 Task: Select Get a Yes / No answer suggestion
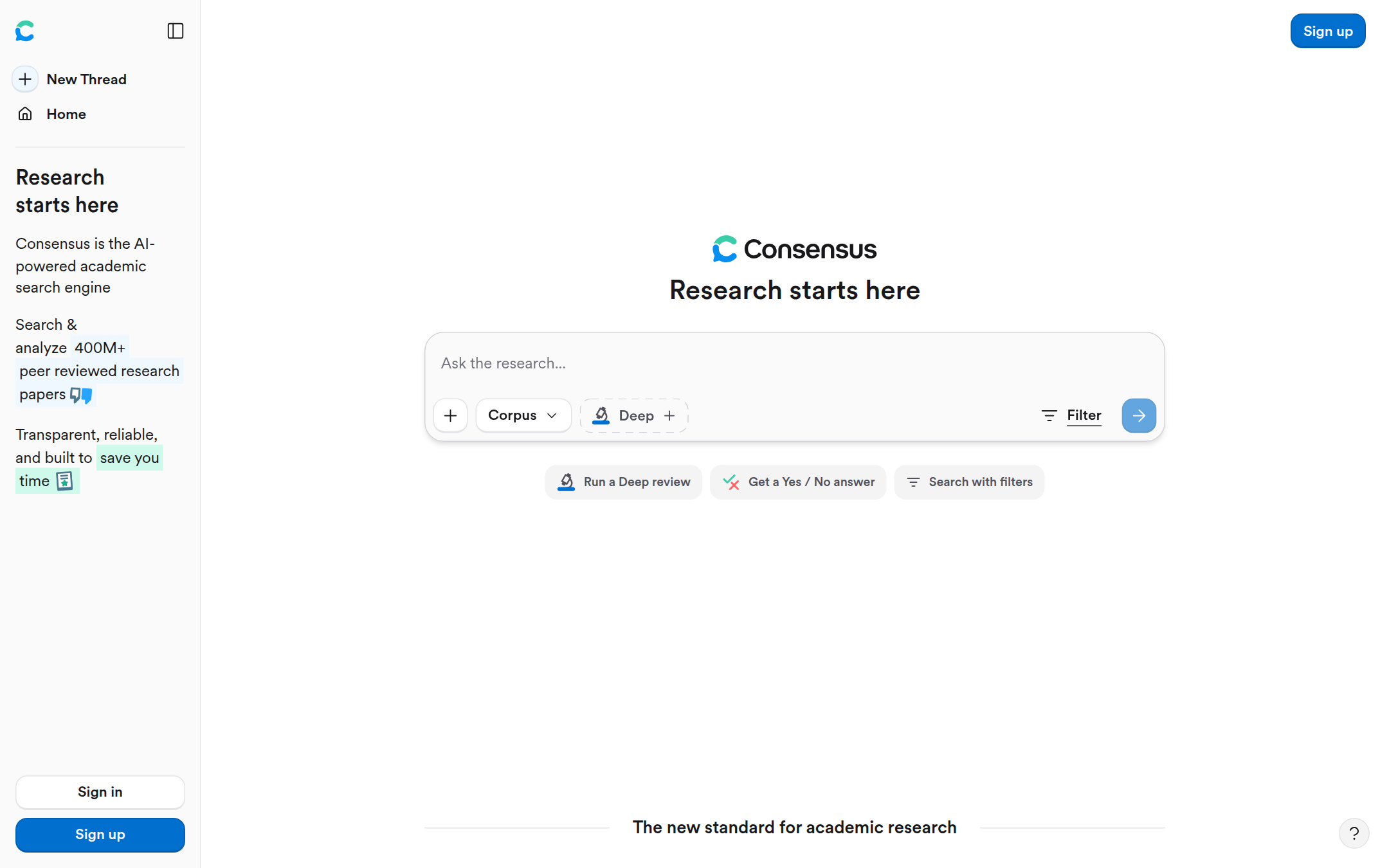pos(798,482)
